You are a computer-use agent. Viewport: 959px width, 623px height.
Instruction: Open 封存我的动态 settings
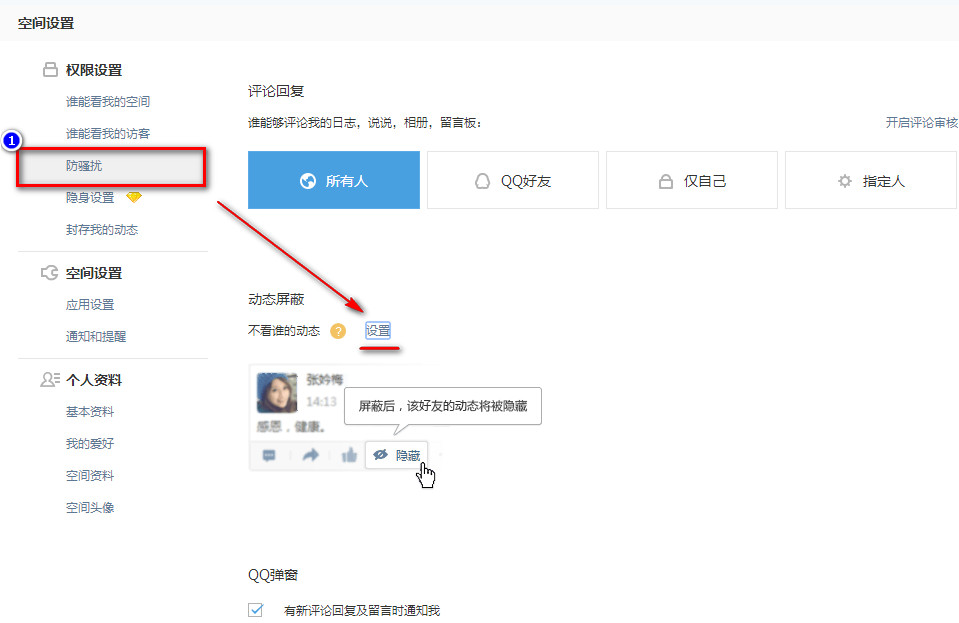(102, 230)
